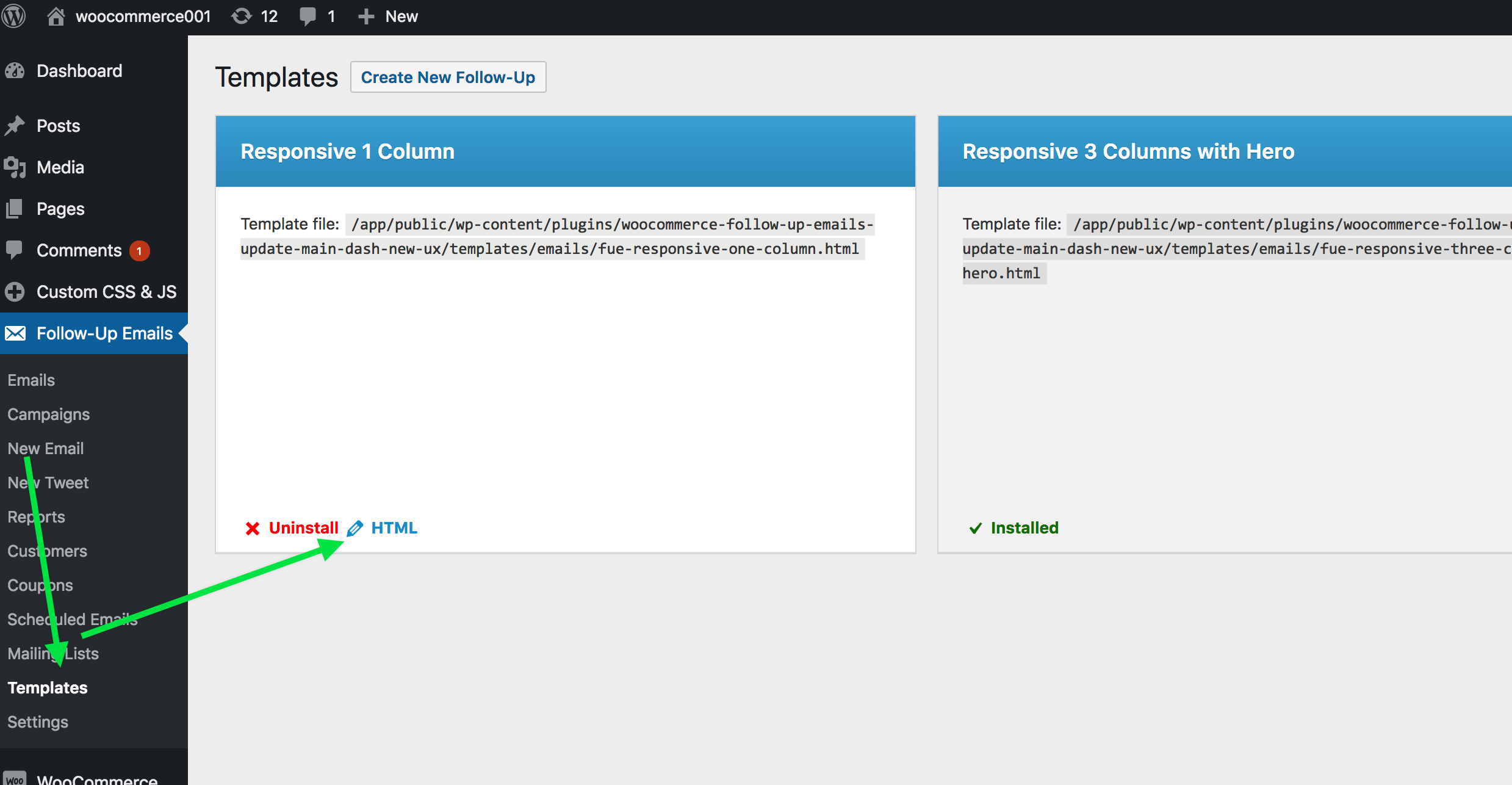Image resolution: width=1512 pixels, height=785 pixels.
Task: Open the updates refresh icon showing 12
Action: [x=242, y=16]
